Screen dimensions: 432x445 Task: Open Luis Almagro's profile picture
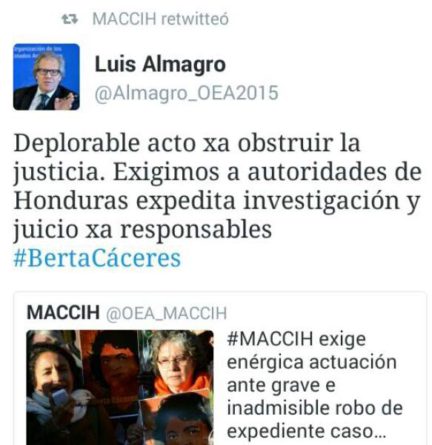tap(46, 77)
